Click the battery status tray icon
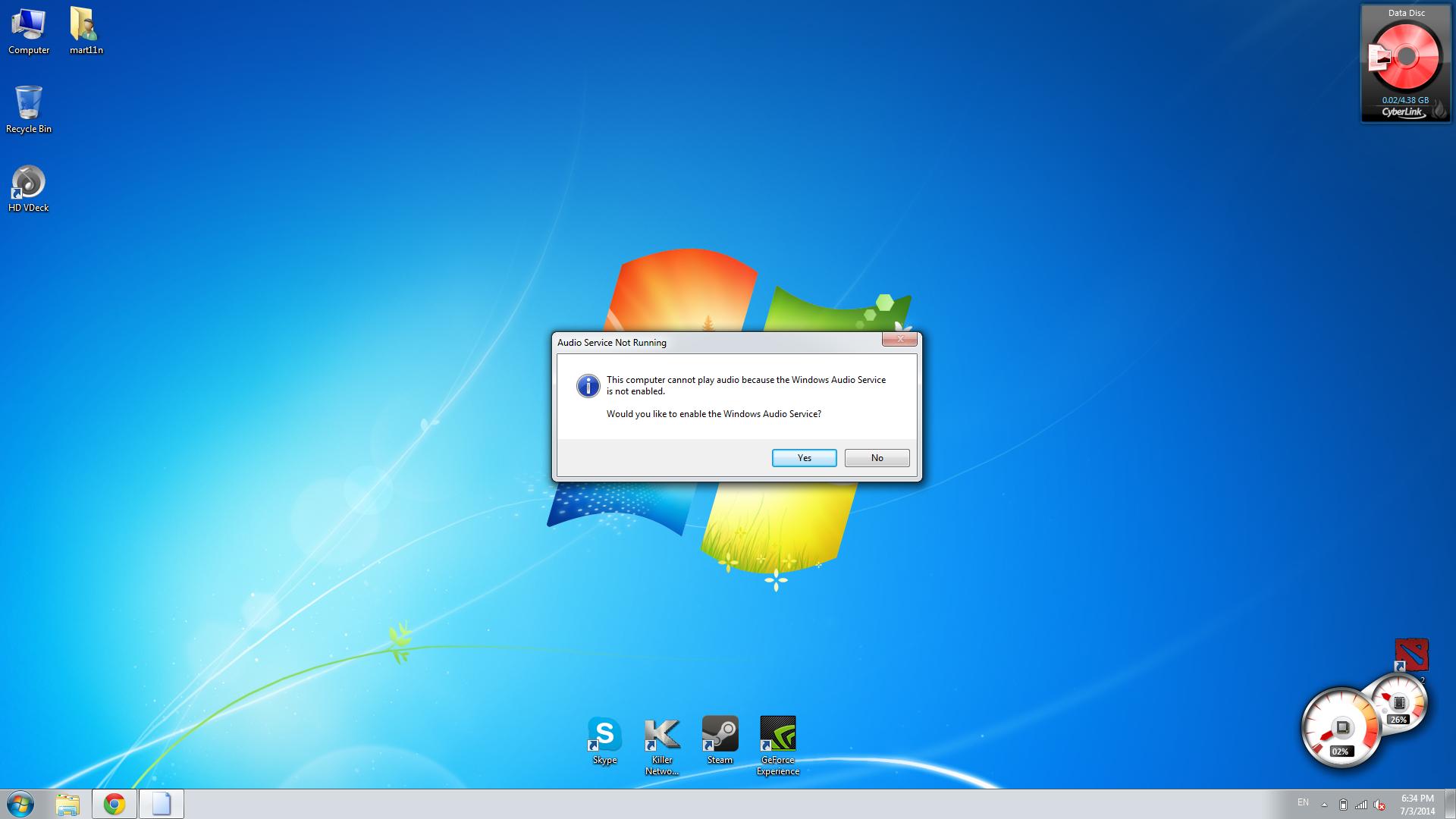This screenshot has height=819, width=1456. (x=1343, y=805)
